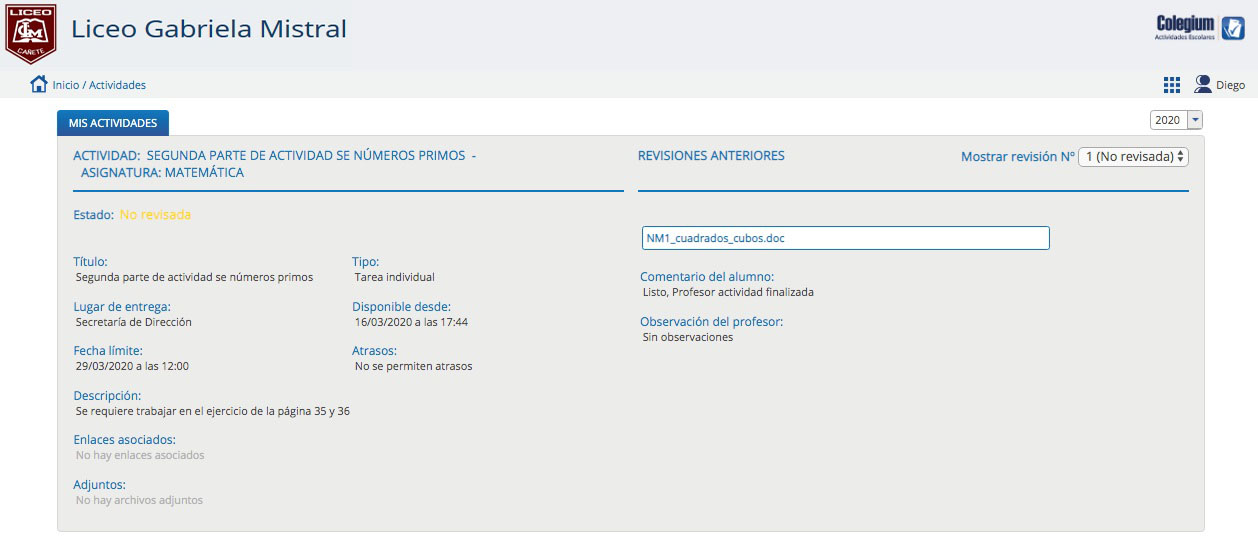The image size is (1258, 547).
Task: Click the Mostrar revisión Nº label
Action: pos(1018,156)
